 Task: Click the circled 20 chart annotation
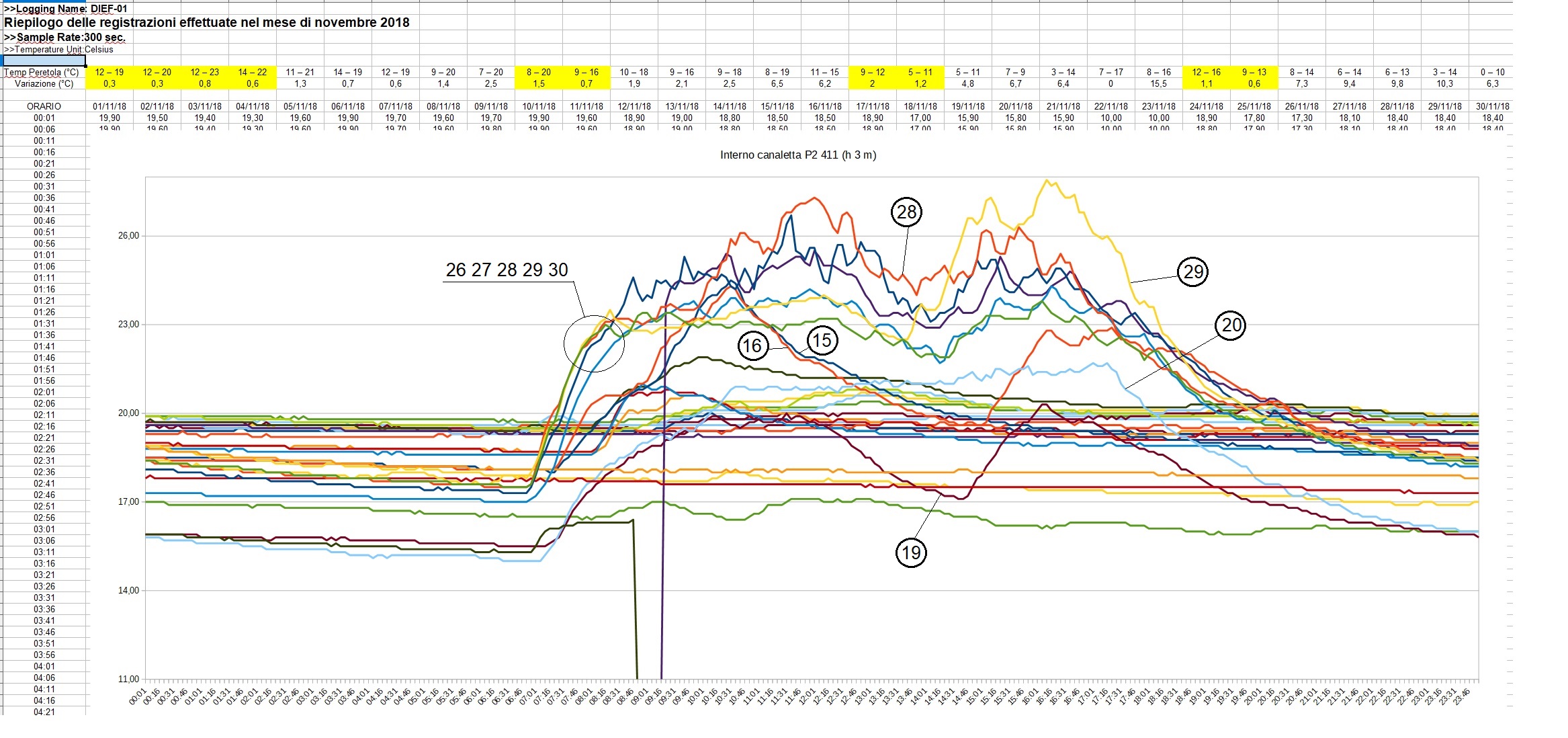[1231, 325]
